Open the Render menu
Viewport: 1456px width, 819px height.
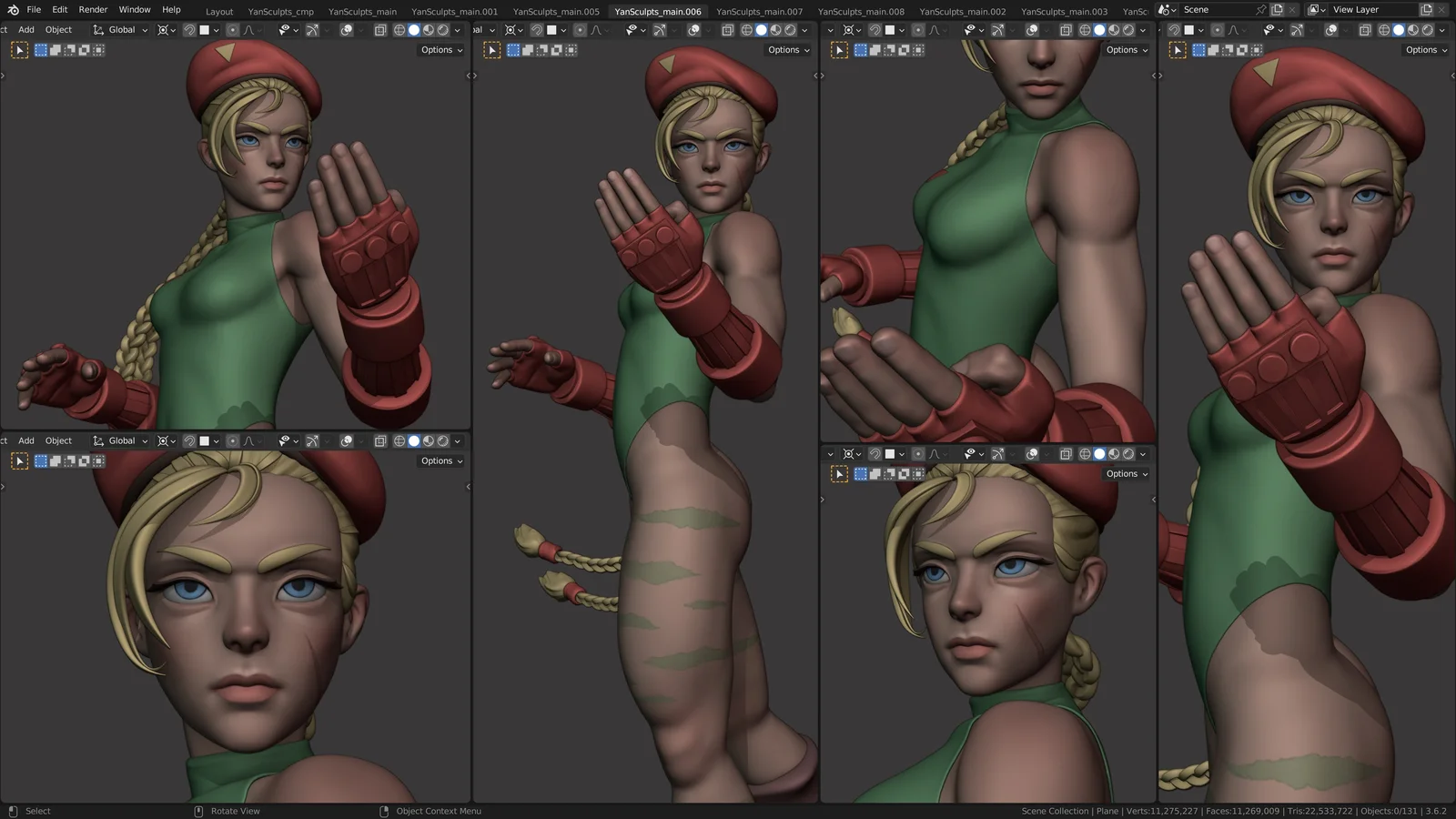click(x=92, y=9)
